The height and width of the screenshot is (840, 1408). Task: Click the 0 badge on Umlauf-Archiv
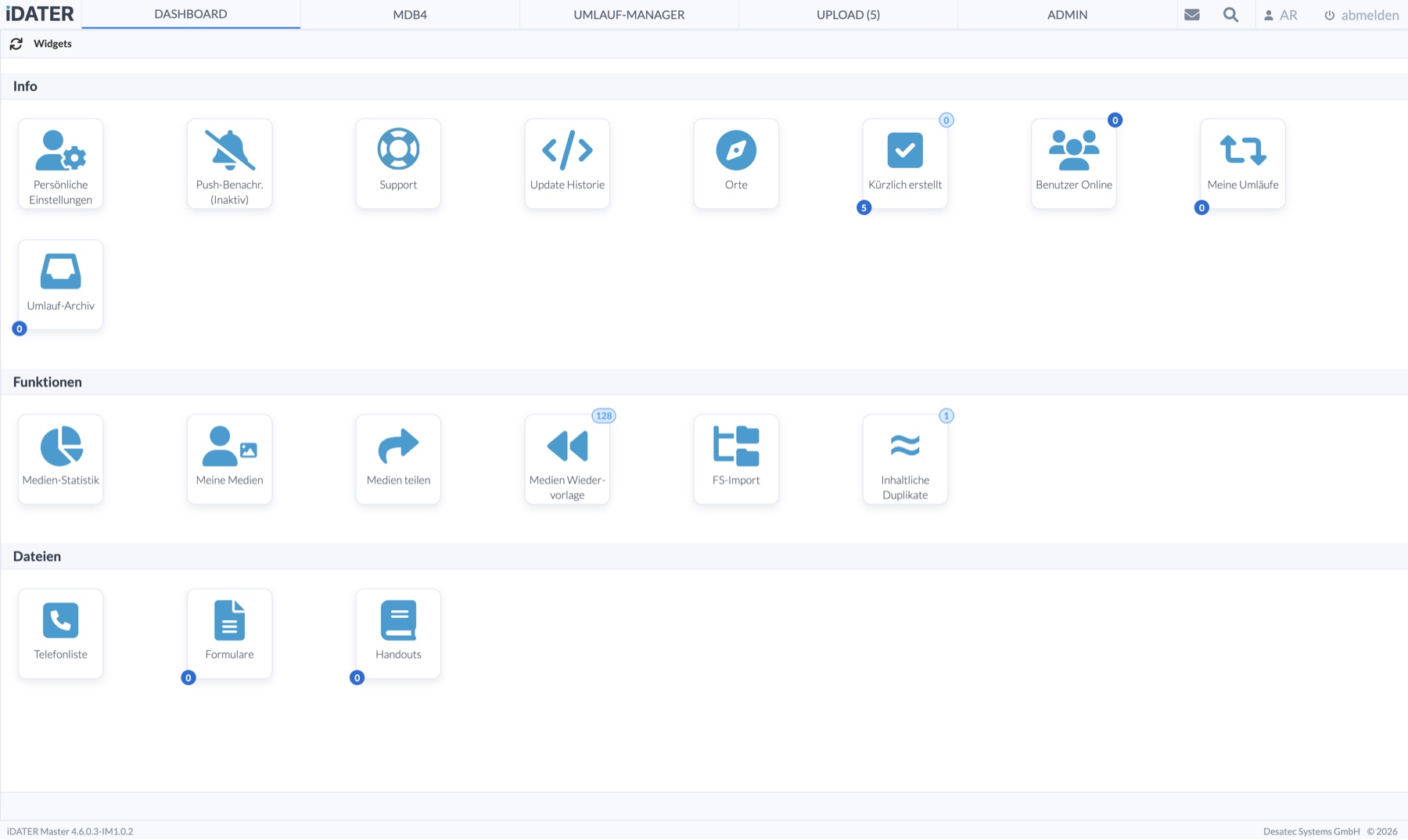click(20, 329)
